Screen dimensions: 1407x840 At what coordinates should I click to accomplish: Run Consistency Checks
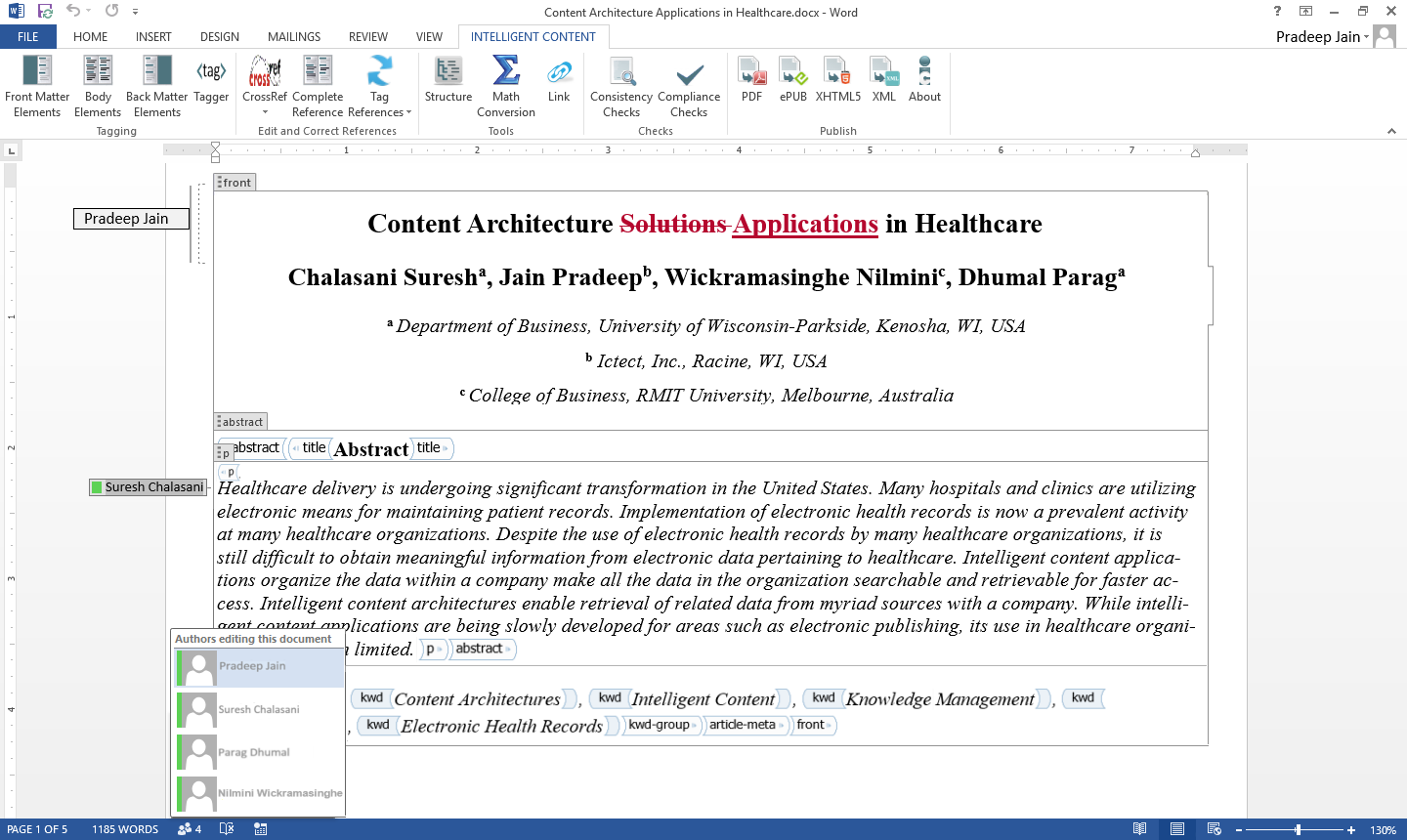pyautogui.click(x=621, y=86)
